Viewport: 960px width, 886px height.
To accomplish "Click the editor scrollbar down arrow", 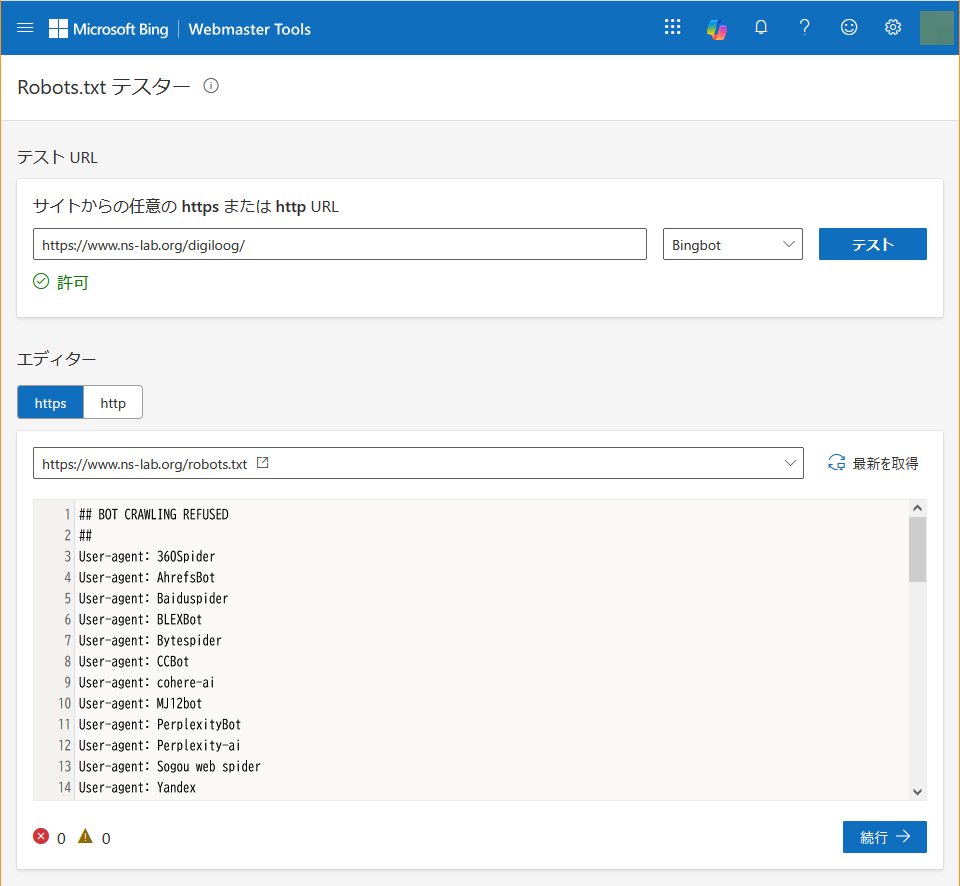I will [x=917, y=792].
